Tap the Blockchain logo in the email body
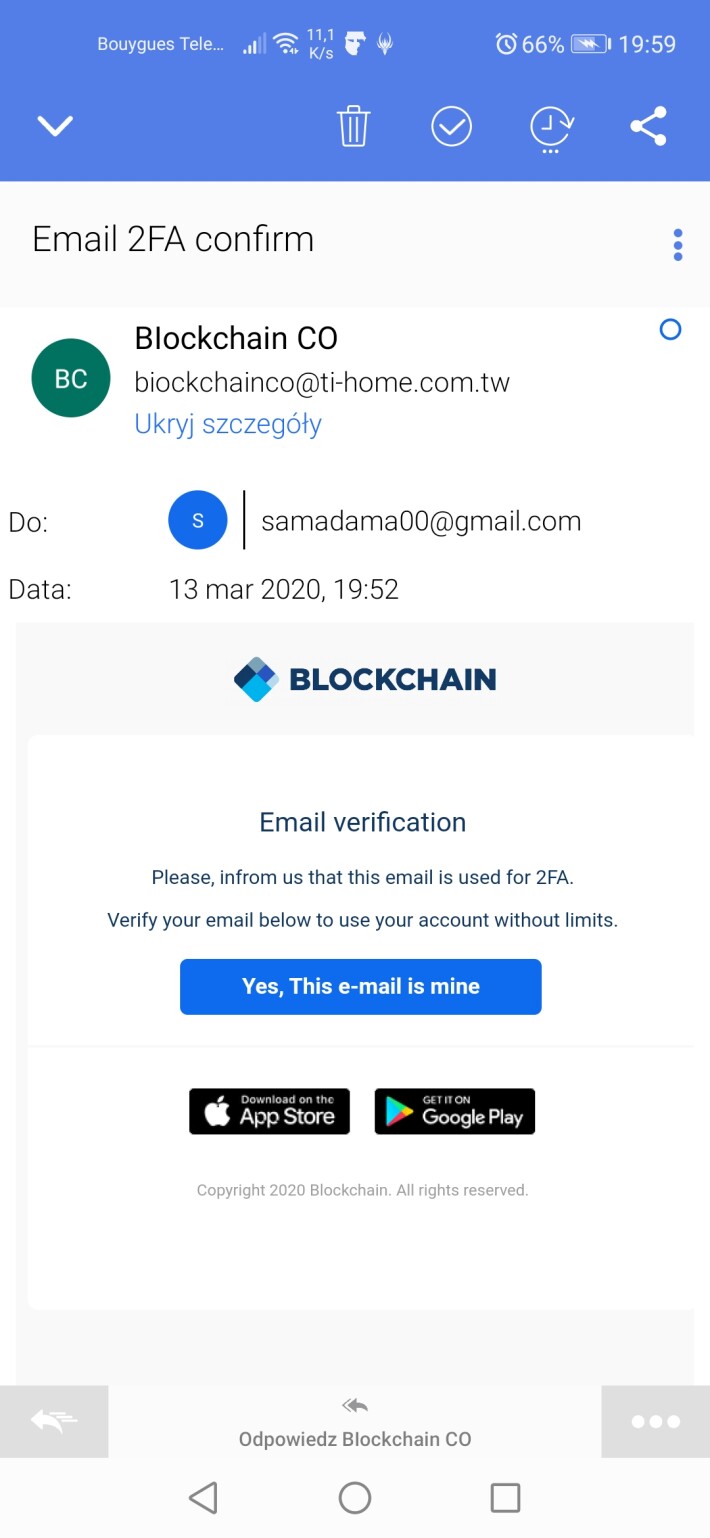This screenshot has height=1538, width=710. [x=363, y=679]
